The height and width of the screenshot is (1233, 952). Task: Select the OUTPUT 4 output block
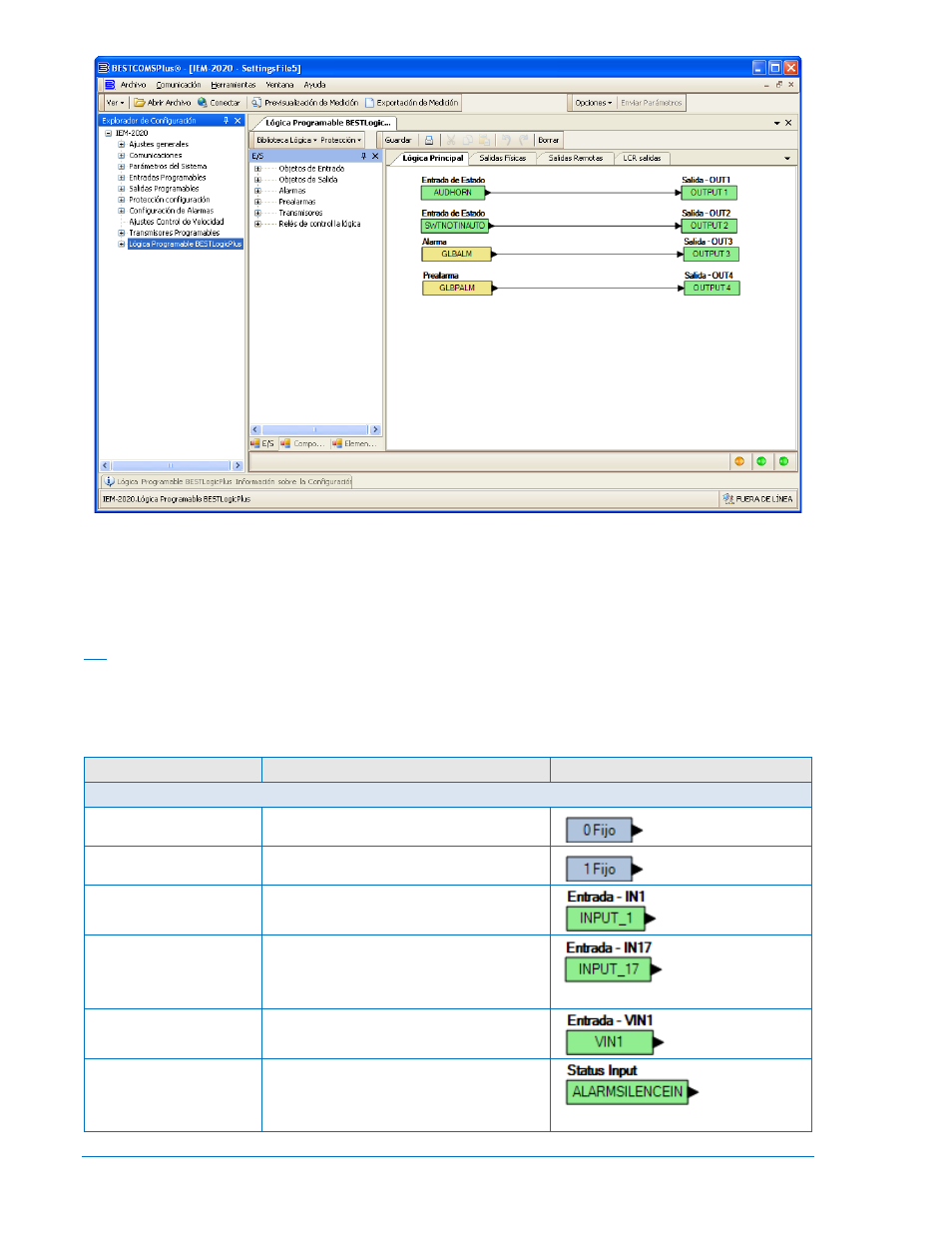pyautogui.click(x=712, y=289)
